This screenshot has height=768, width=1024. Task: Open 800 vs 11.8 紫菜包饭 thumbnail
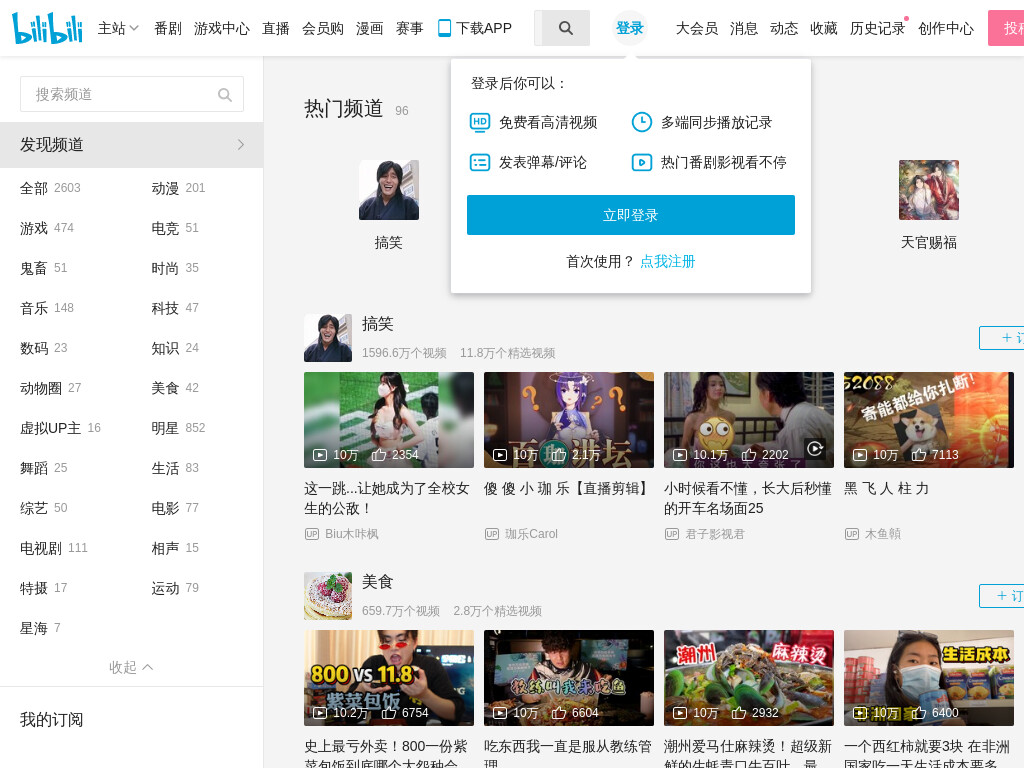tap(389, 678)
